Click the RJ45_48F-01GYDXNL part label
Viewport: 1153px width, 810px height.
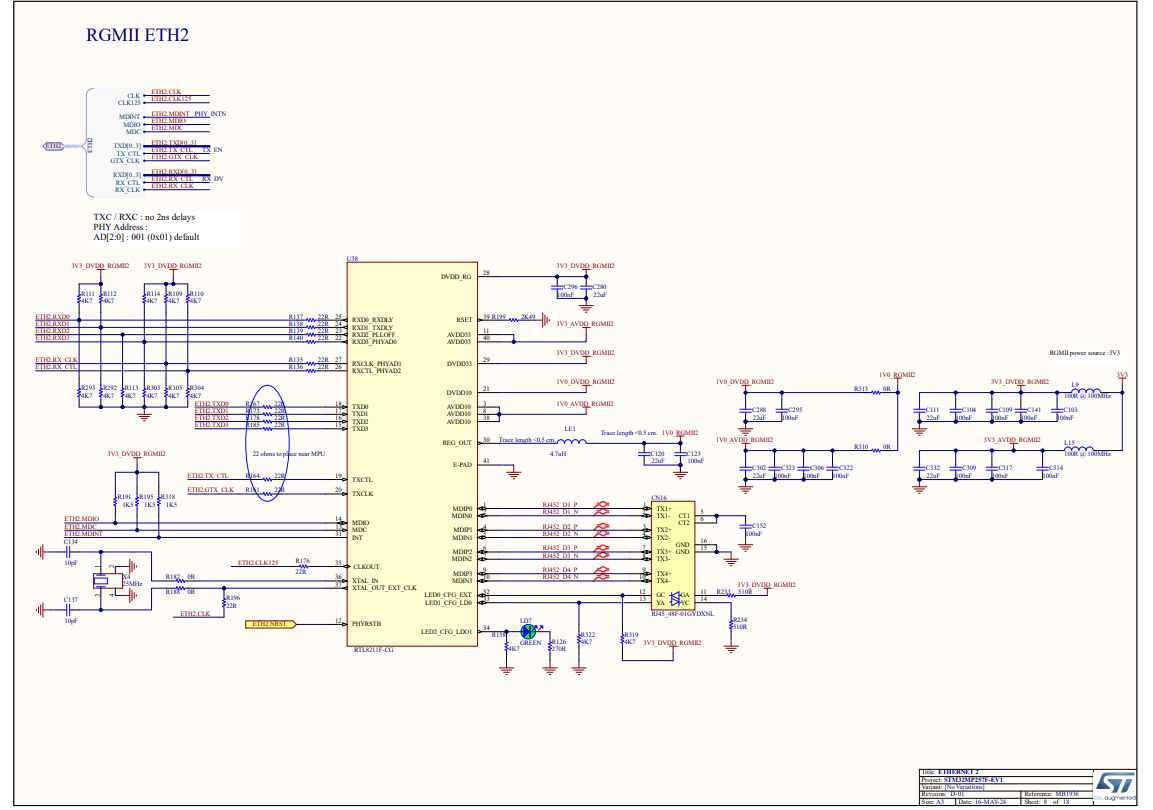click(x=682, y=614)
